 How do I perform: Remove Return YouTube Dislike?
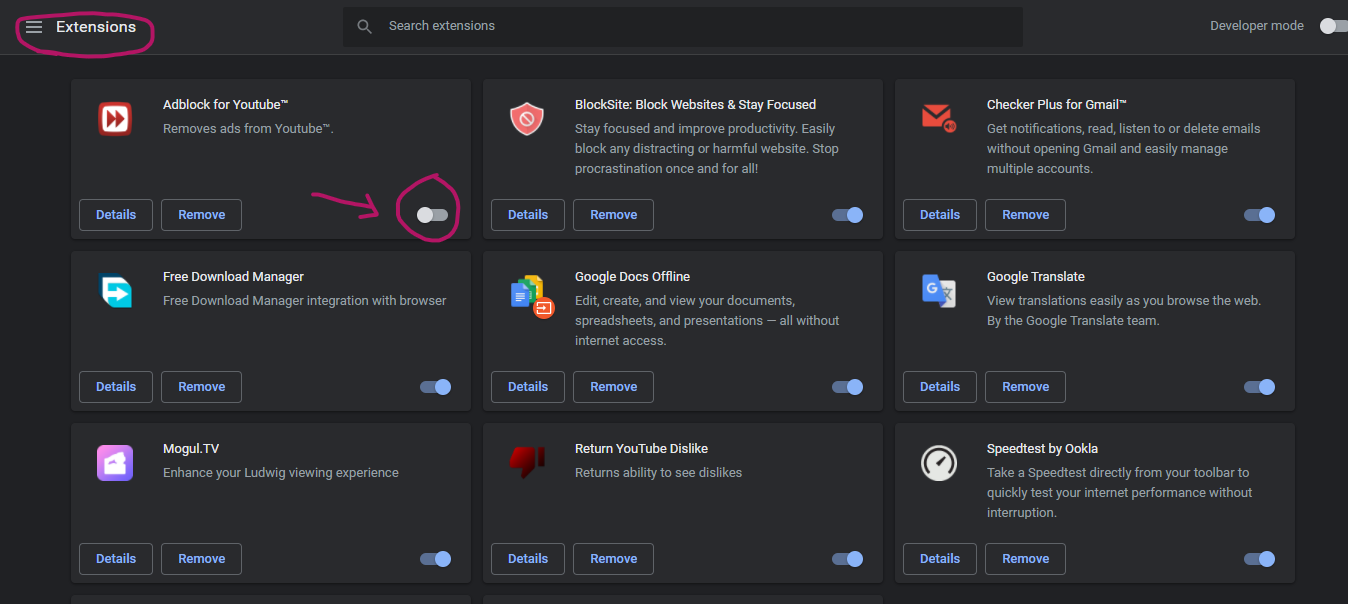point(614,559)
